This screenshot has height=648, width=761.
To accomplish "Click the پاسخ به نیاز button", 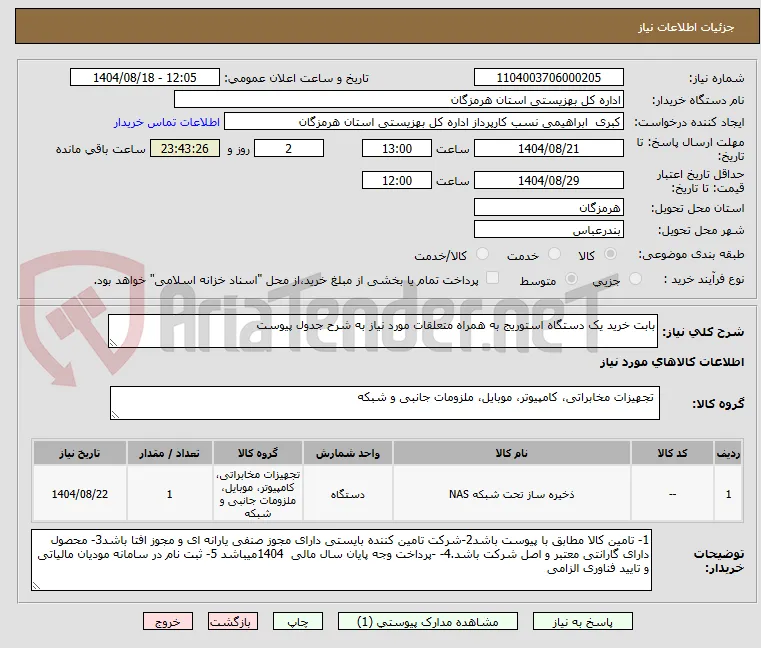I will (582, 622).
